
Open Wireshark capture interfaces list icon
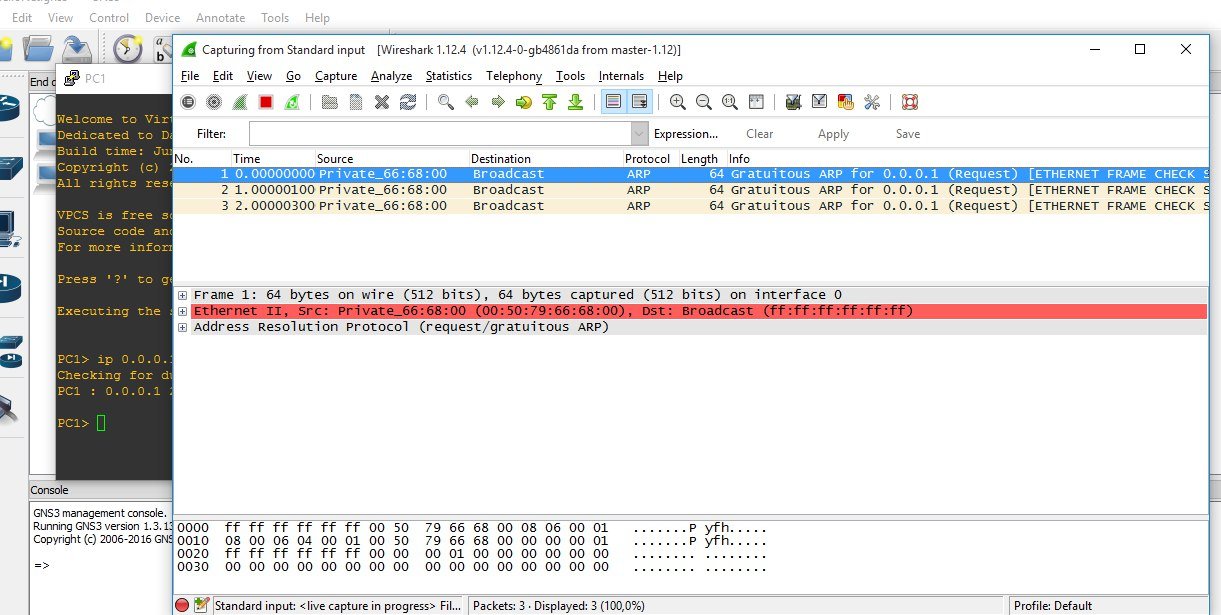[x=188, y=102]
